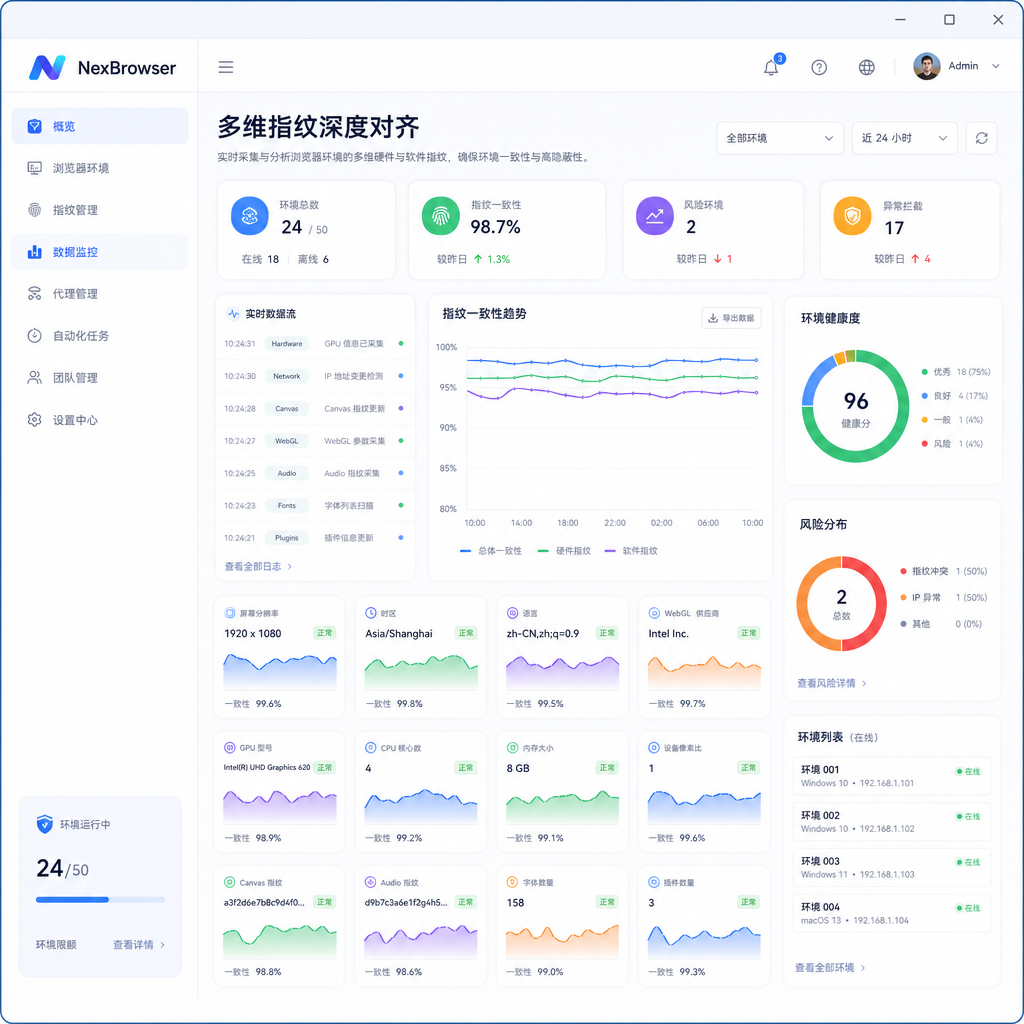This screenshot has height=1024, width=1024.
Task: Open 代理管理 in the sidebar
Action: [x=100, y=294]
